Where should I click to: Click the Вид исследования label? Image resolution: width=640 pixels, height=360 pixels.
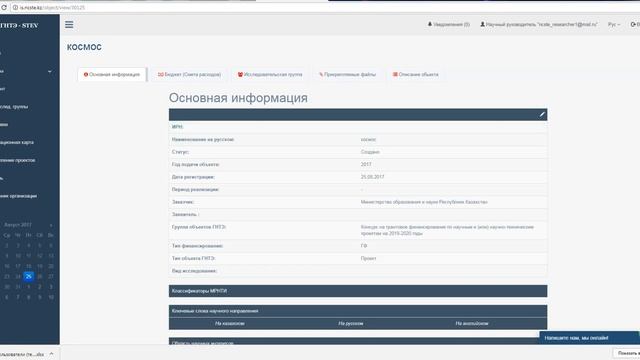point(194,271)
